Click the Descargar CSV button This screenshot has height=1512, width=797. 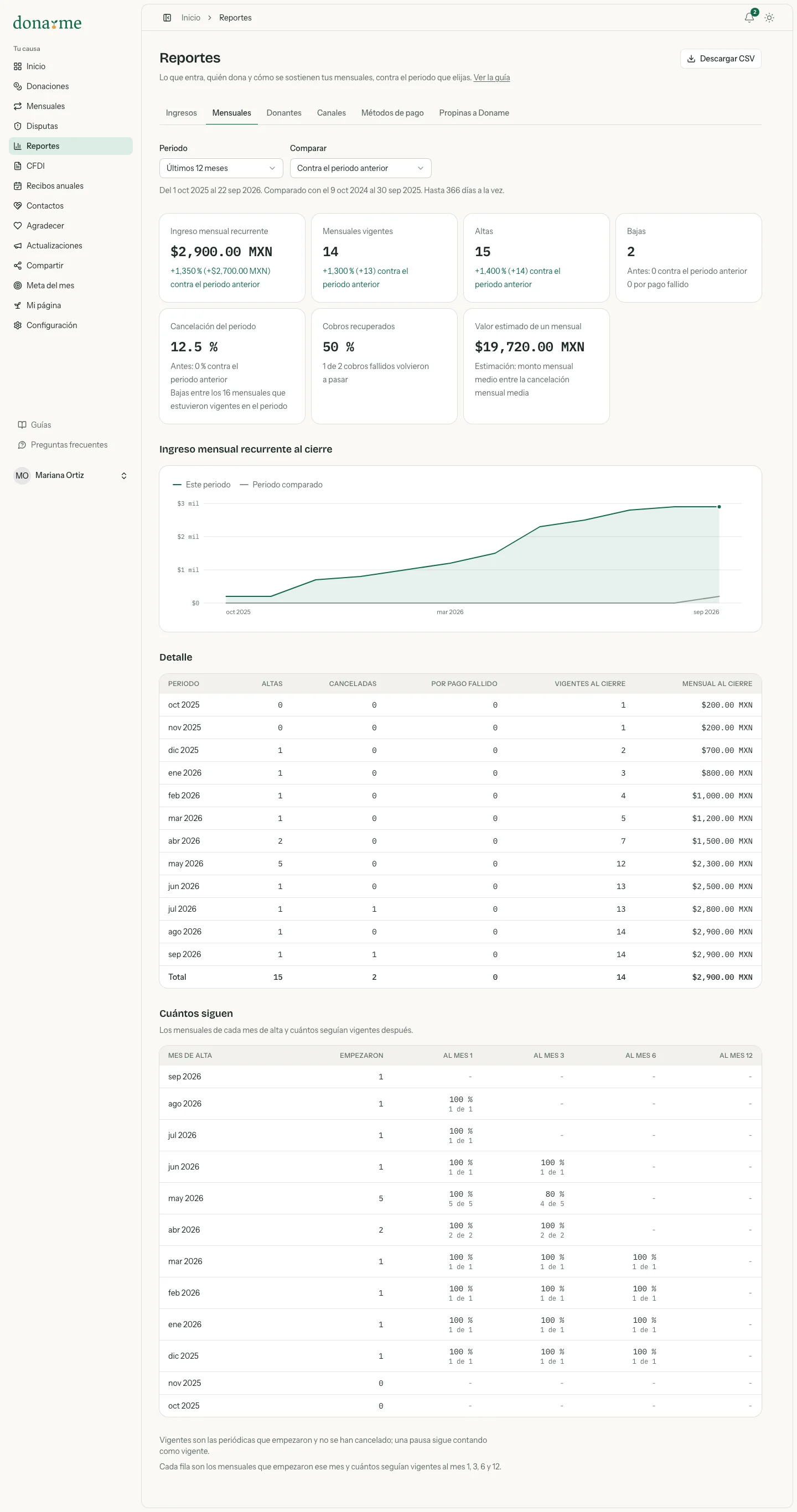click(720, 59)
